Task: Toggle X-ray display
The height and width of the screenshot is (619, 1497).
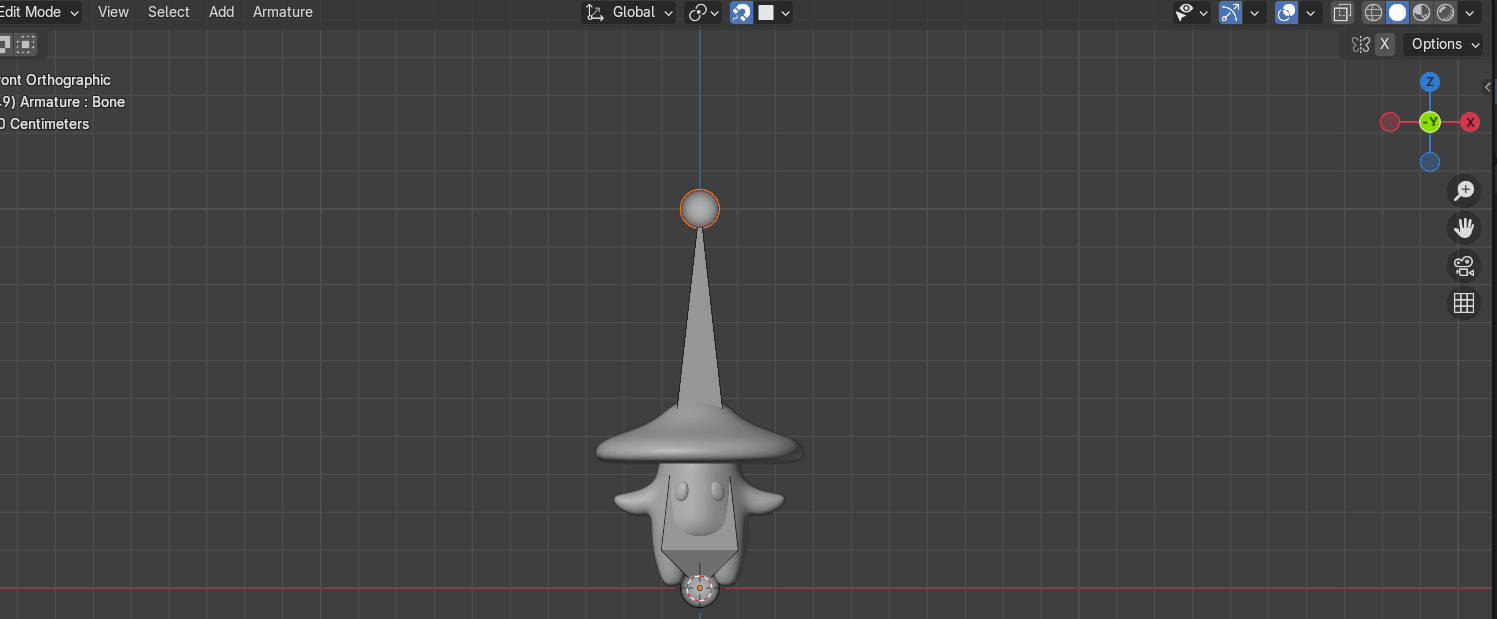Action: 1342,13
